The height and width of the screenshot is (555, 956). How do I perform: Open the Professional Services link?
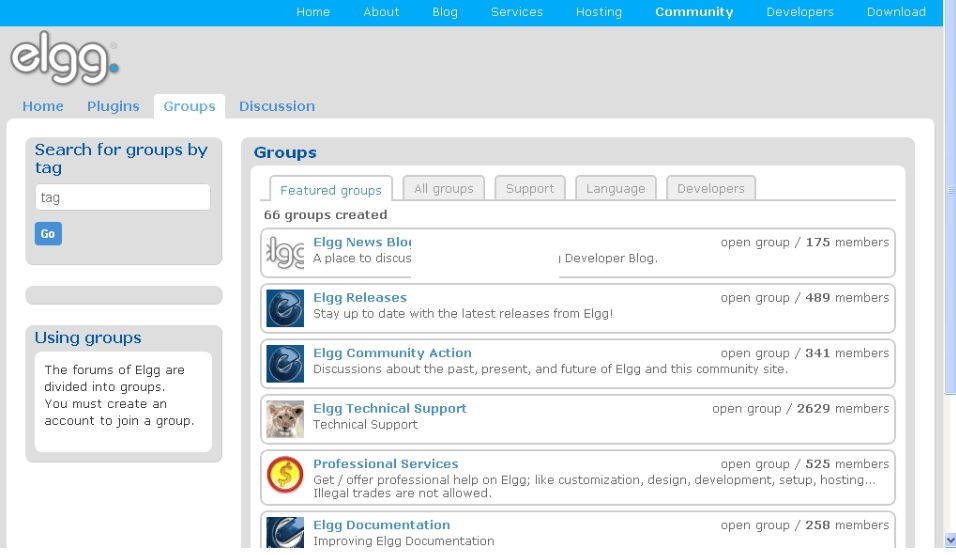(x=385, y=464)
